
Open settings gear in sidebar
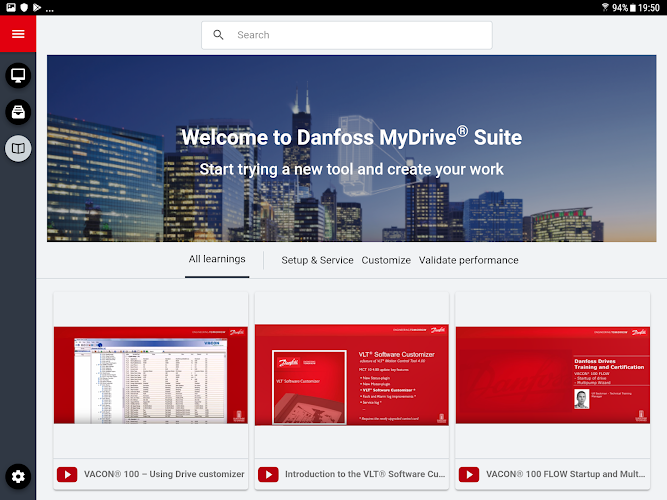(18, 477)
